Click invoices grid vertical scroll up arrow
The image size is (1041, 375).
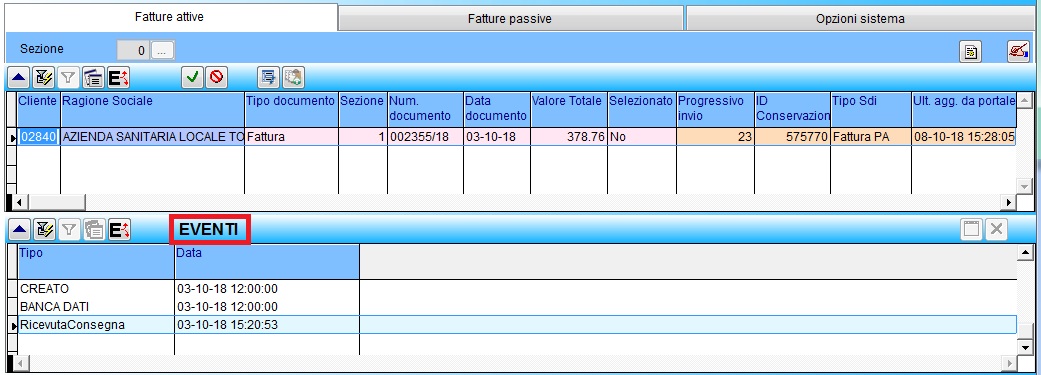tap(1024, 101)
